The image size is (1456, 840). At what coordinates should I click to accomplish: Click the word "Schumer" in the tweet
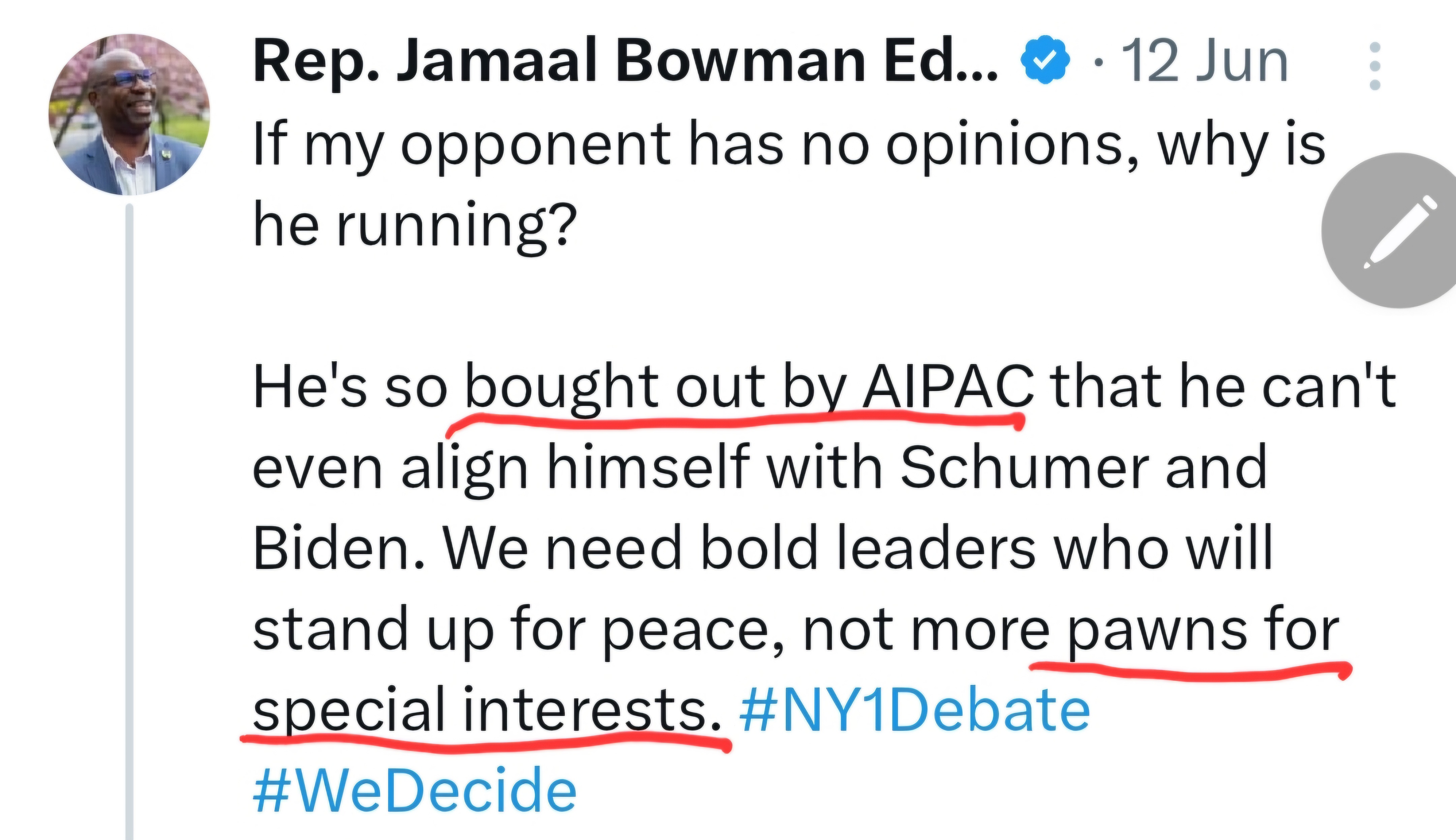coord(1025,467)
